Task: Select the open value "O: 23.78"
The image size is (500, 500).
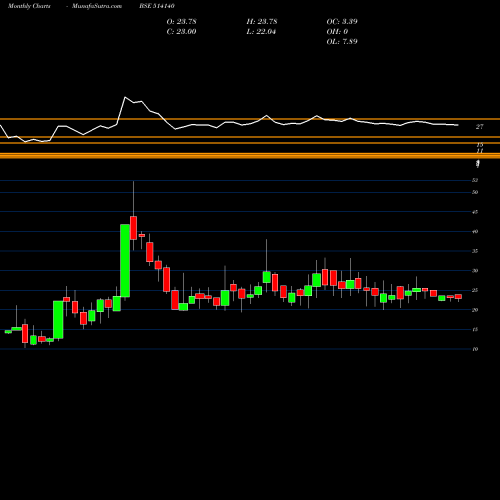Action: [181, 22]
